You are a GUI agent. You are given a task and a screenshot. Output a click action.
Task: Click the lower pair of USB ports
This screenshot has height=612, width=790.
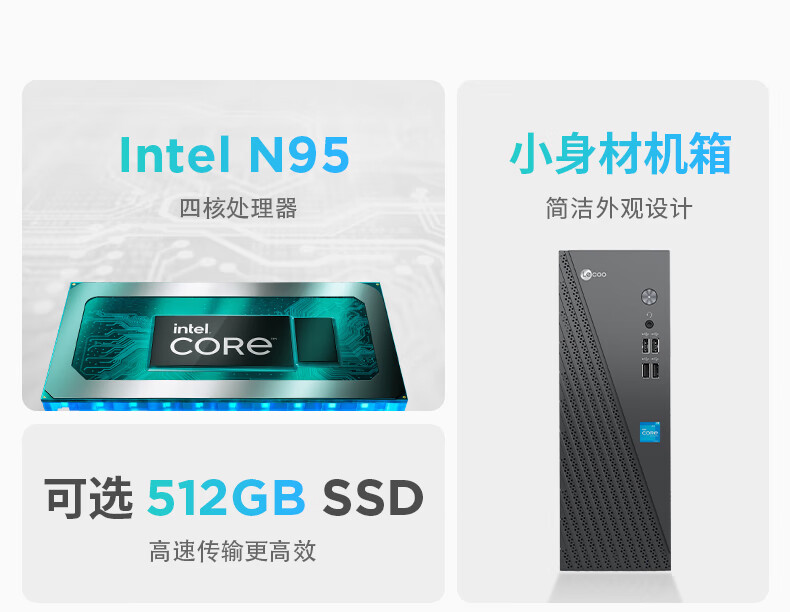tap(650, 370)
